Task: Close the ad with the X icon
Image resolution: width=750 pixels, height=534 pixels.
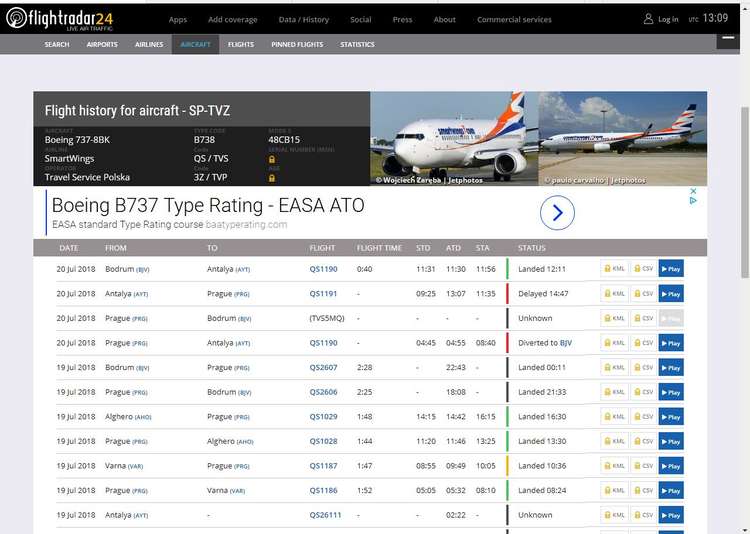Action: [x=693, y=191]
